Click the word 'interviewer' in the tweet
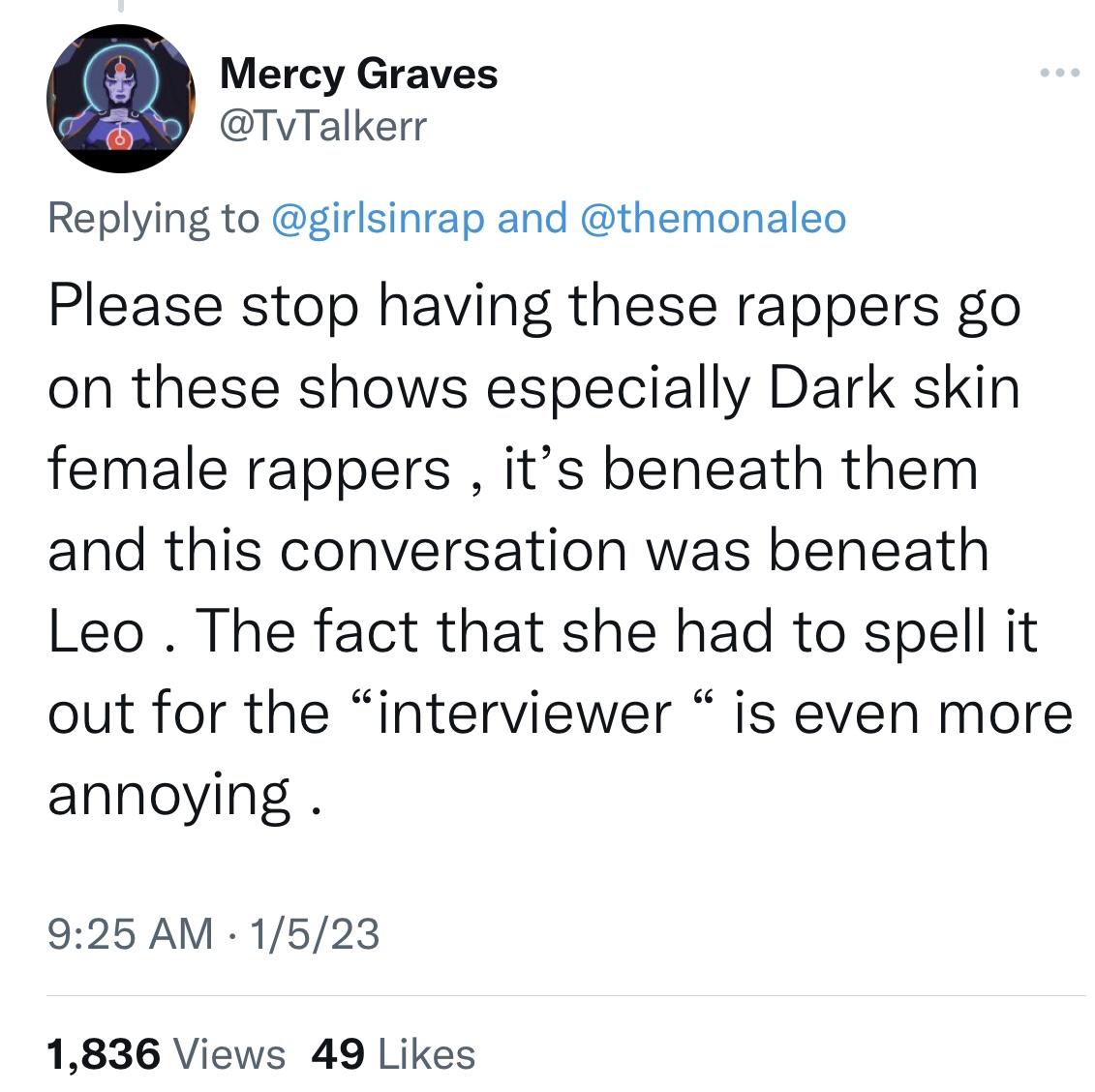This screenshot has height=1092, width=1095. 524,713
